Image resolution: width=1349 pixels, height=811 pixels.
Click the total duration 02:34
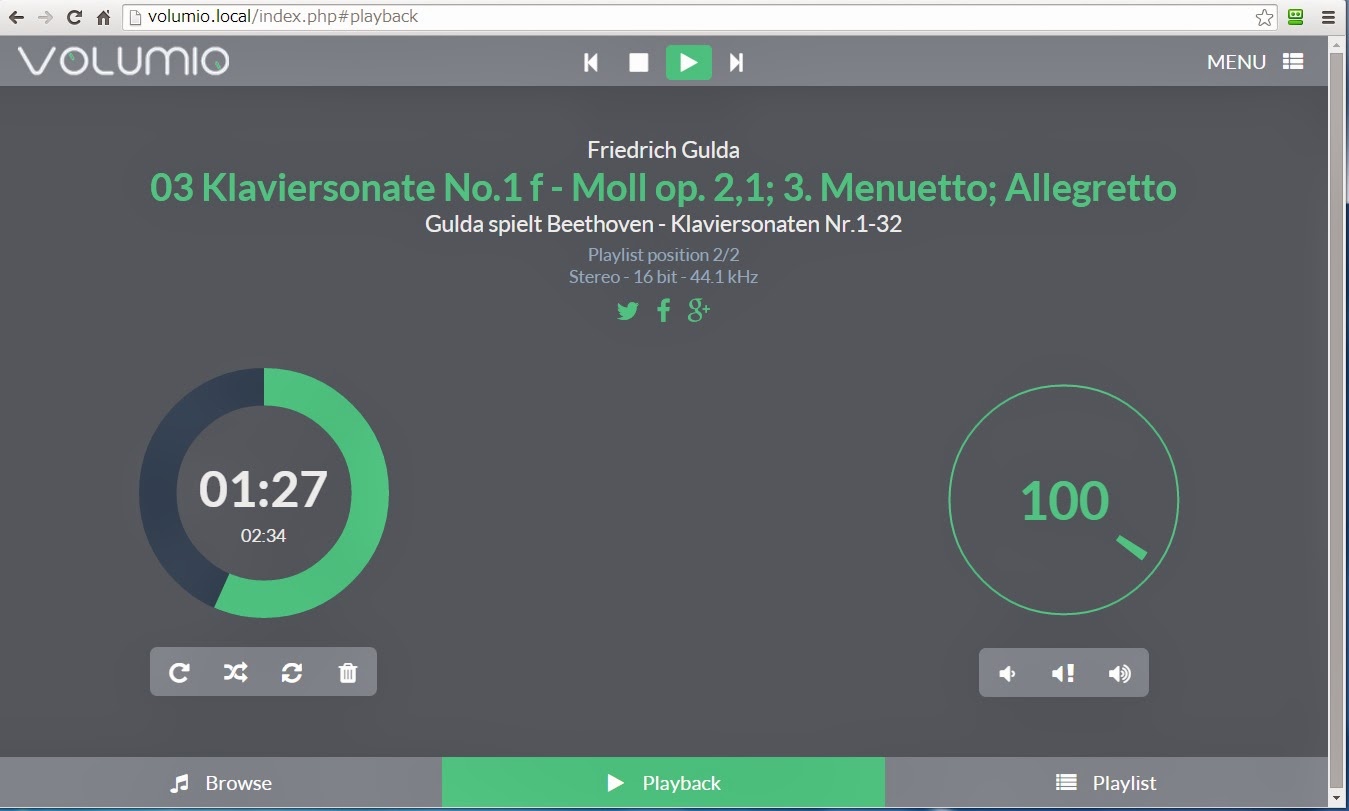click(263, 536)
